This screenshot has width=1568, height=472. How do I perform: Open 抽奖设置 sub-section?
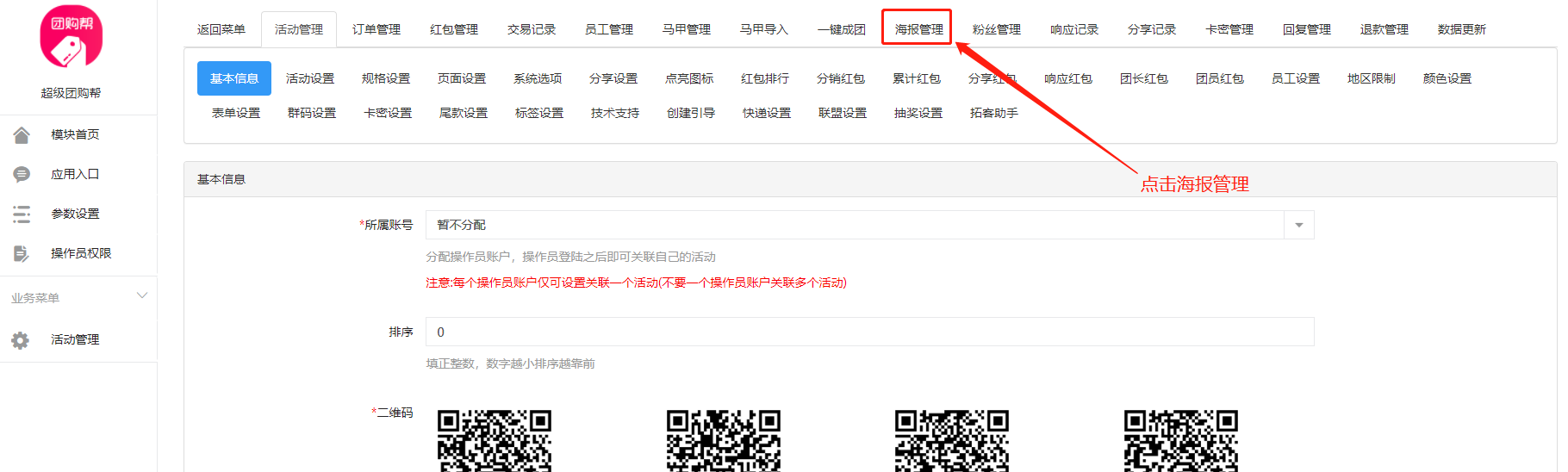[x=918, y=113]
